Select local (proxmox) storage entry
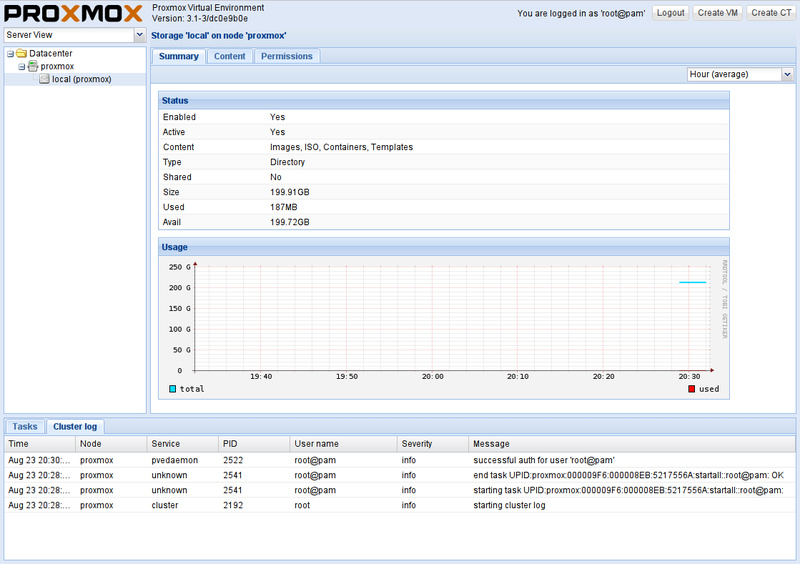This screenshot has height=564, width=800. pyautogui.click(x=82, y=79)
